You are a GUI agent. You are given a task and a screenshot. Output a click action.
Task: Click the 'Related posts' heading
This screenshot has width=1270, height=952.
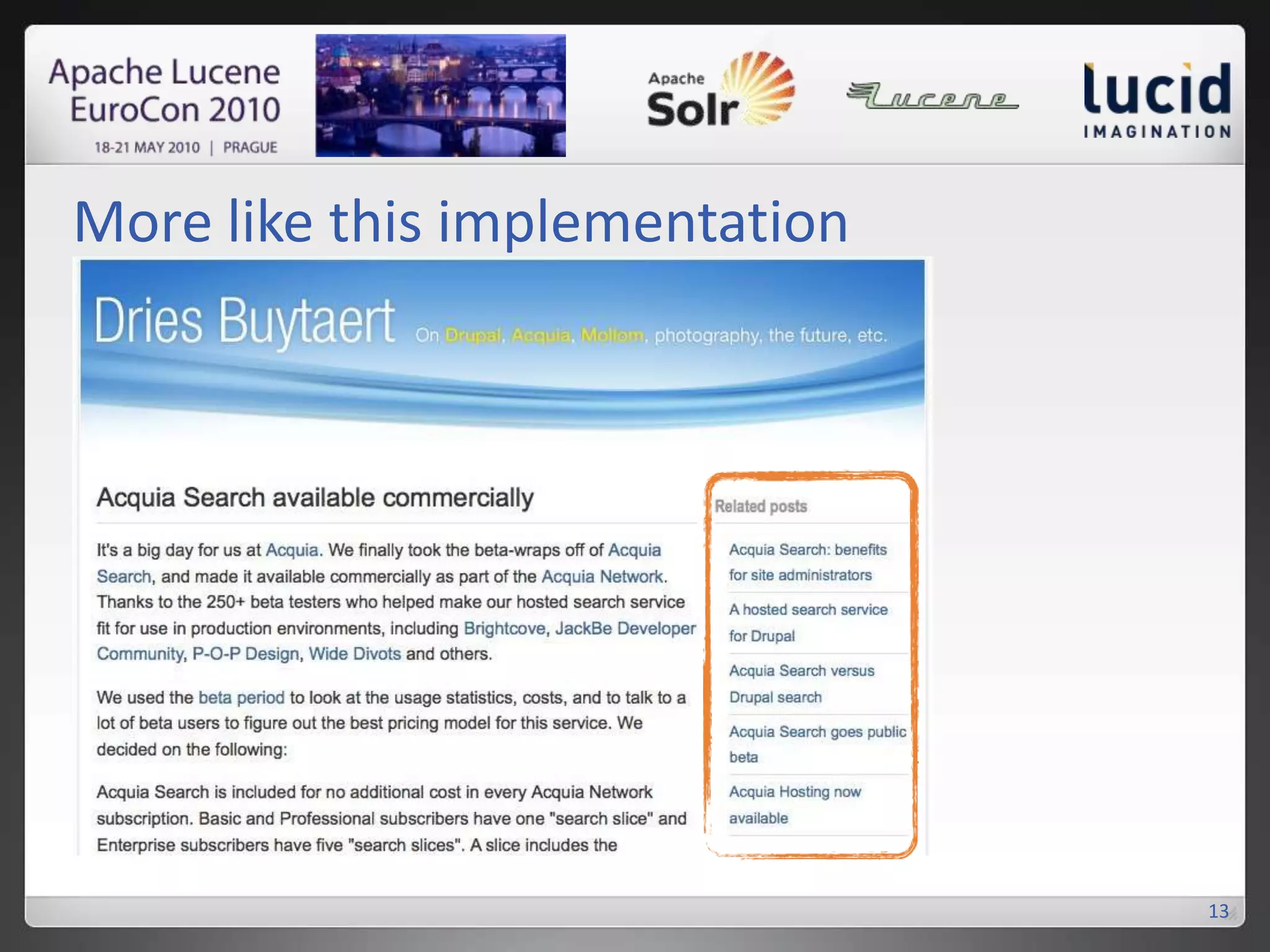pos(761,506)
